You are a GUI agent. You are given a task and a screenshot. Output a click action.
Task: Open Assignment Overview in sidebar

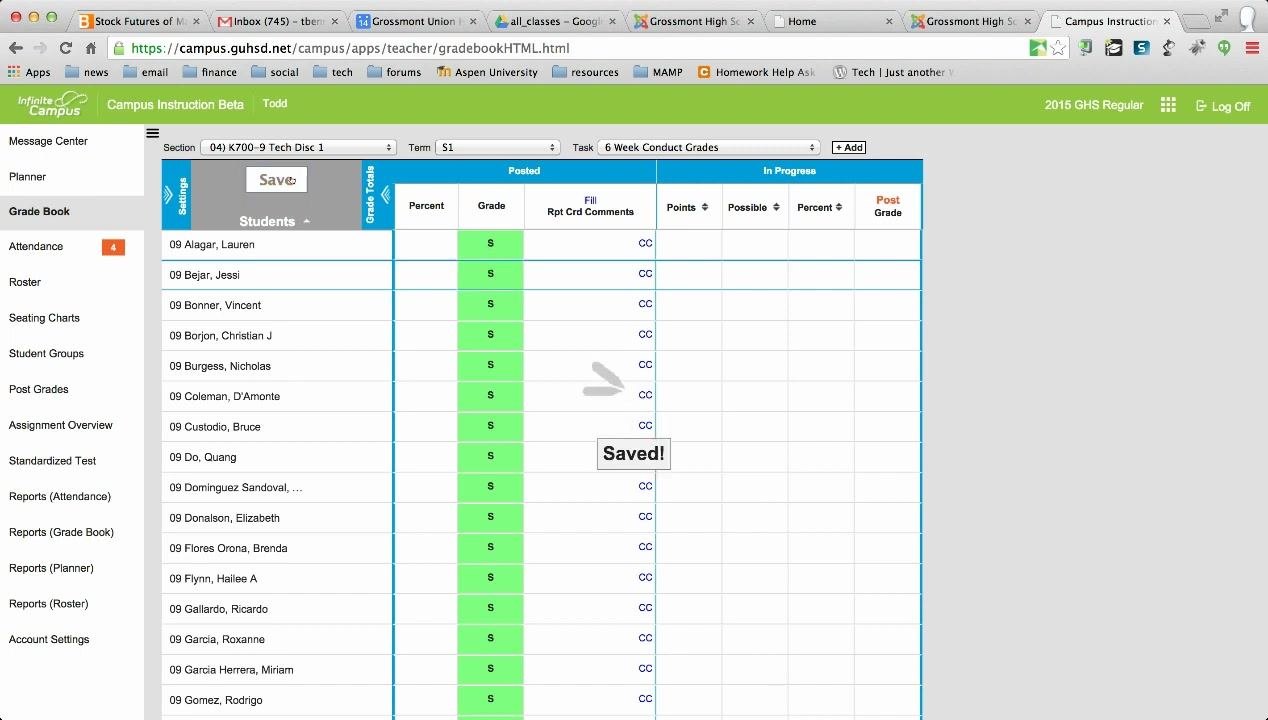[x=61, y=425]
